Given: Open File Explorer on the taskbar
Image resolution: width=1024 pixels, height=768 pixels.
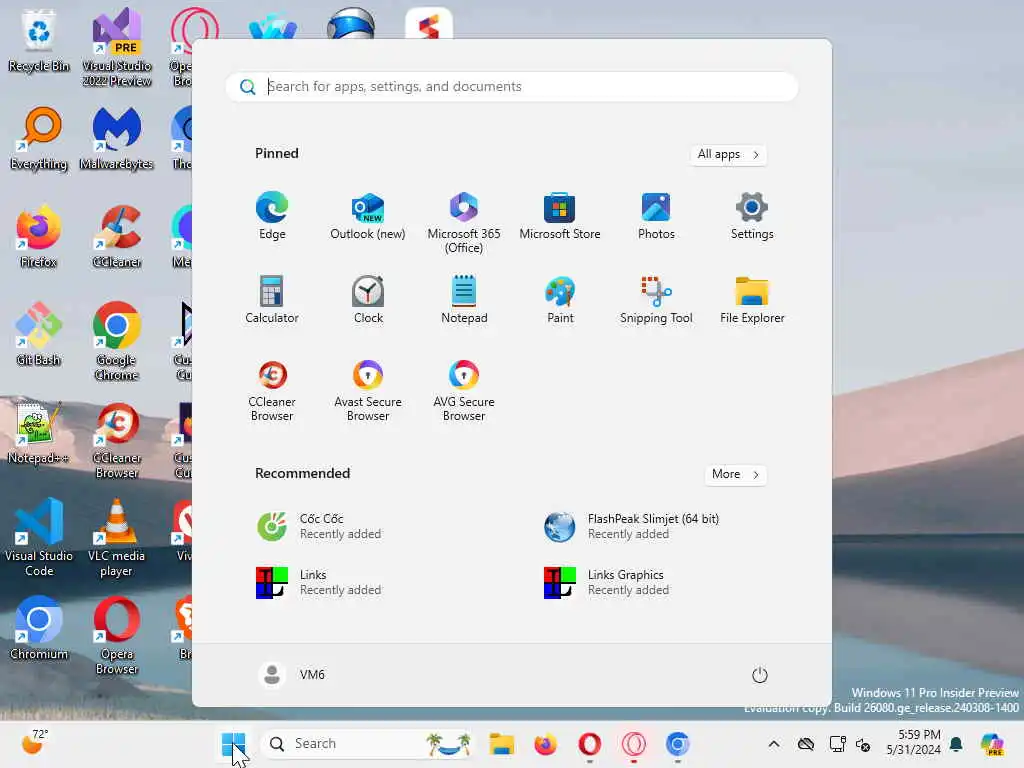Looking at the screenshot, I should 502,744.
